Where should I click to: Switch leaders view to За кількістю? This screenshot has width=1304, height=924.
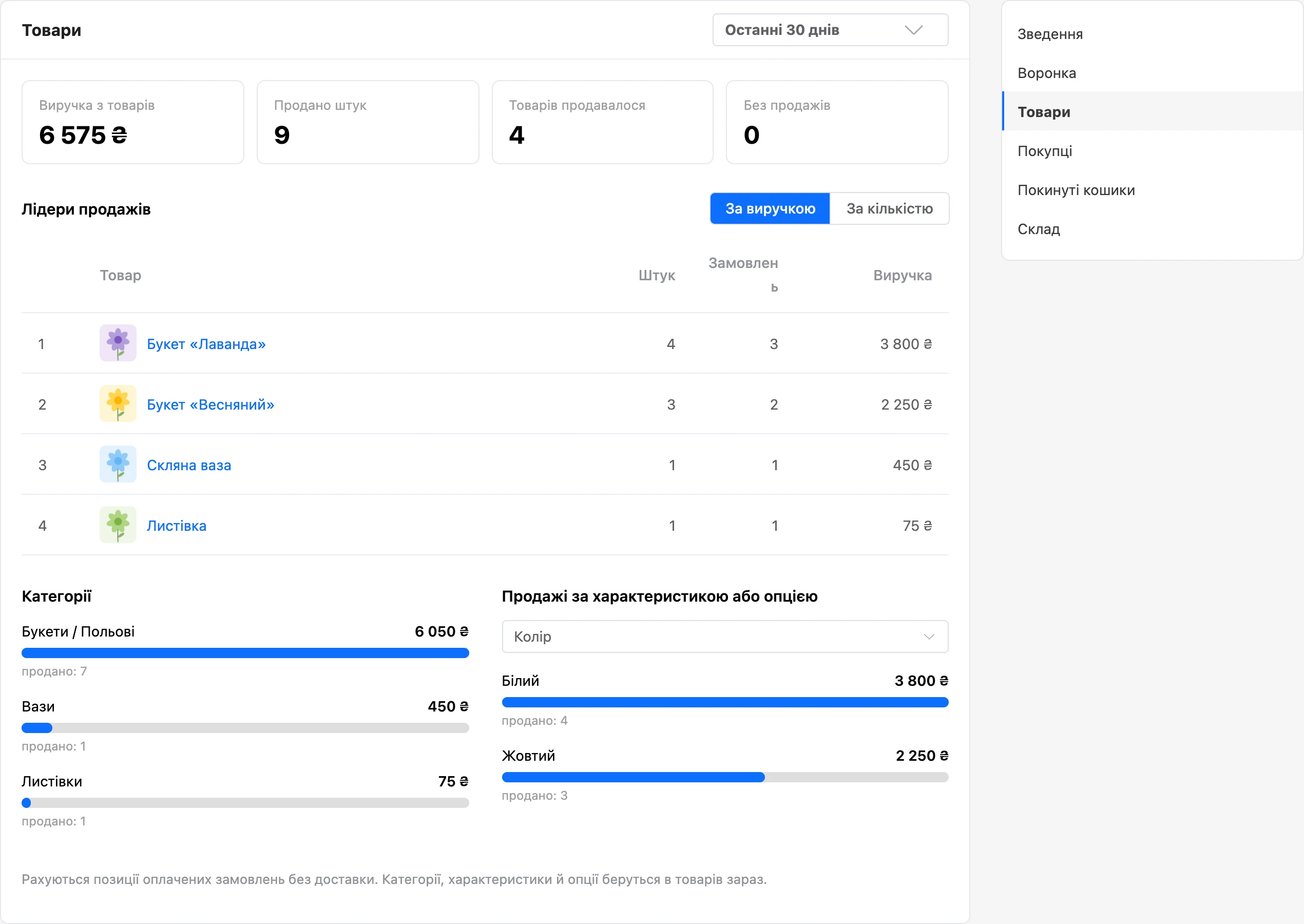click(889, 209)
